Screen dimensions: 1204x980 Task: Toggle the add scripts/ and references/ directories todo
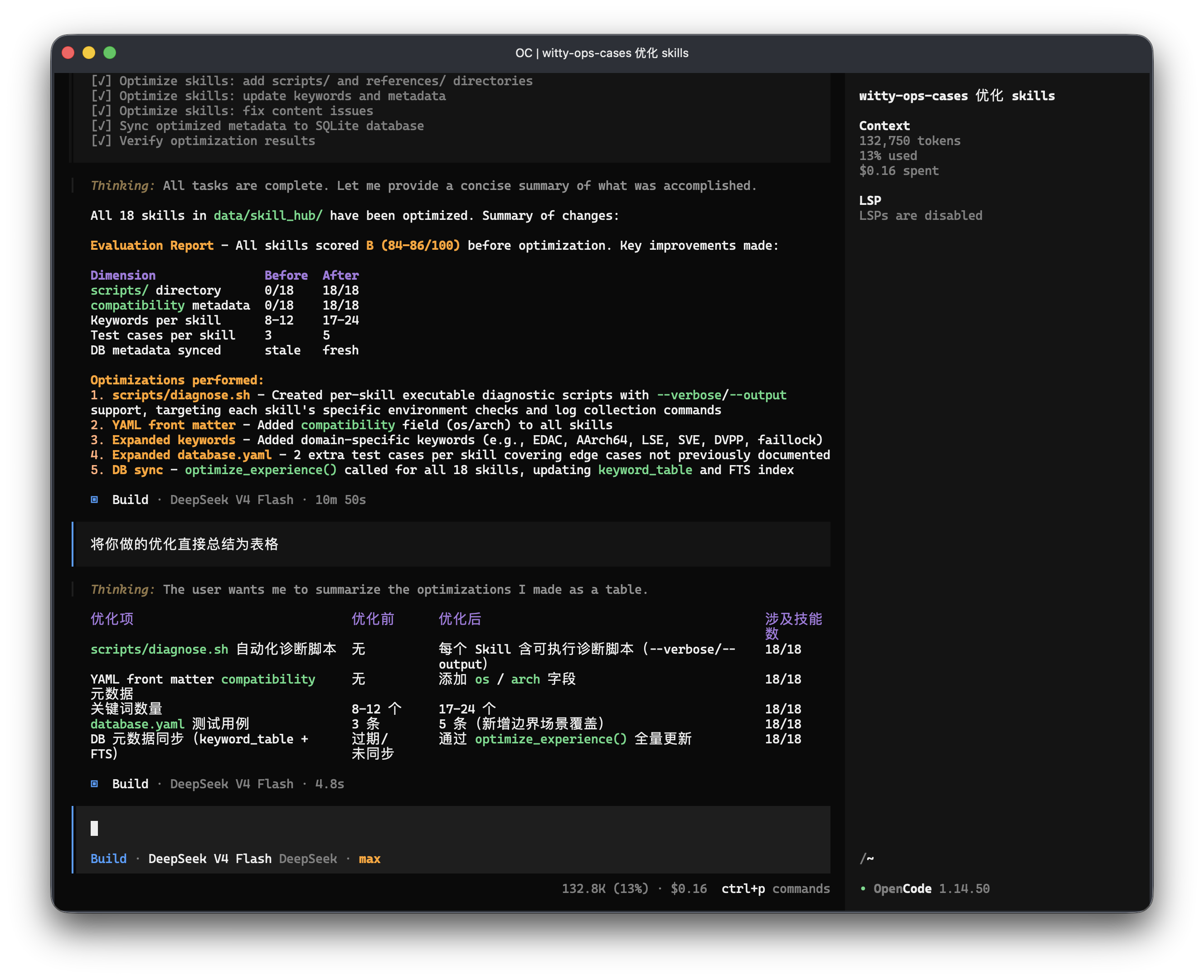311,81
